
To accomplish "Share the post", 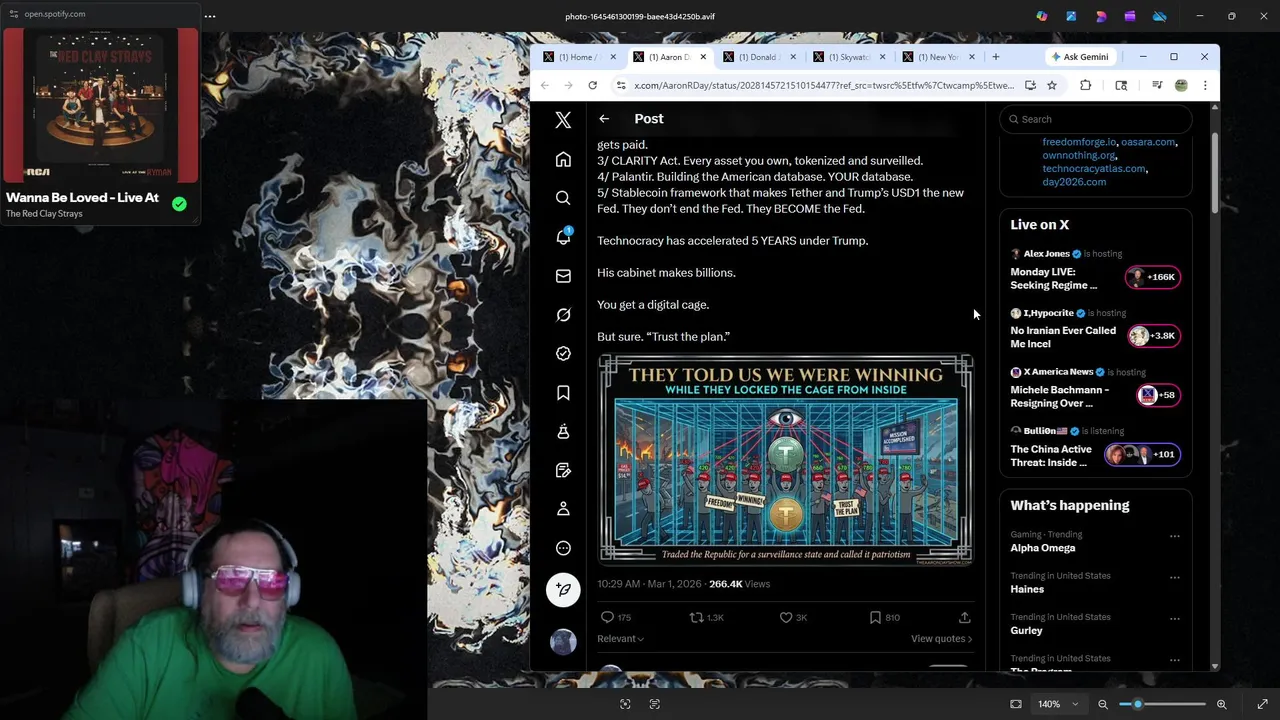I will click(x=964, y=618).
